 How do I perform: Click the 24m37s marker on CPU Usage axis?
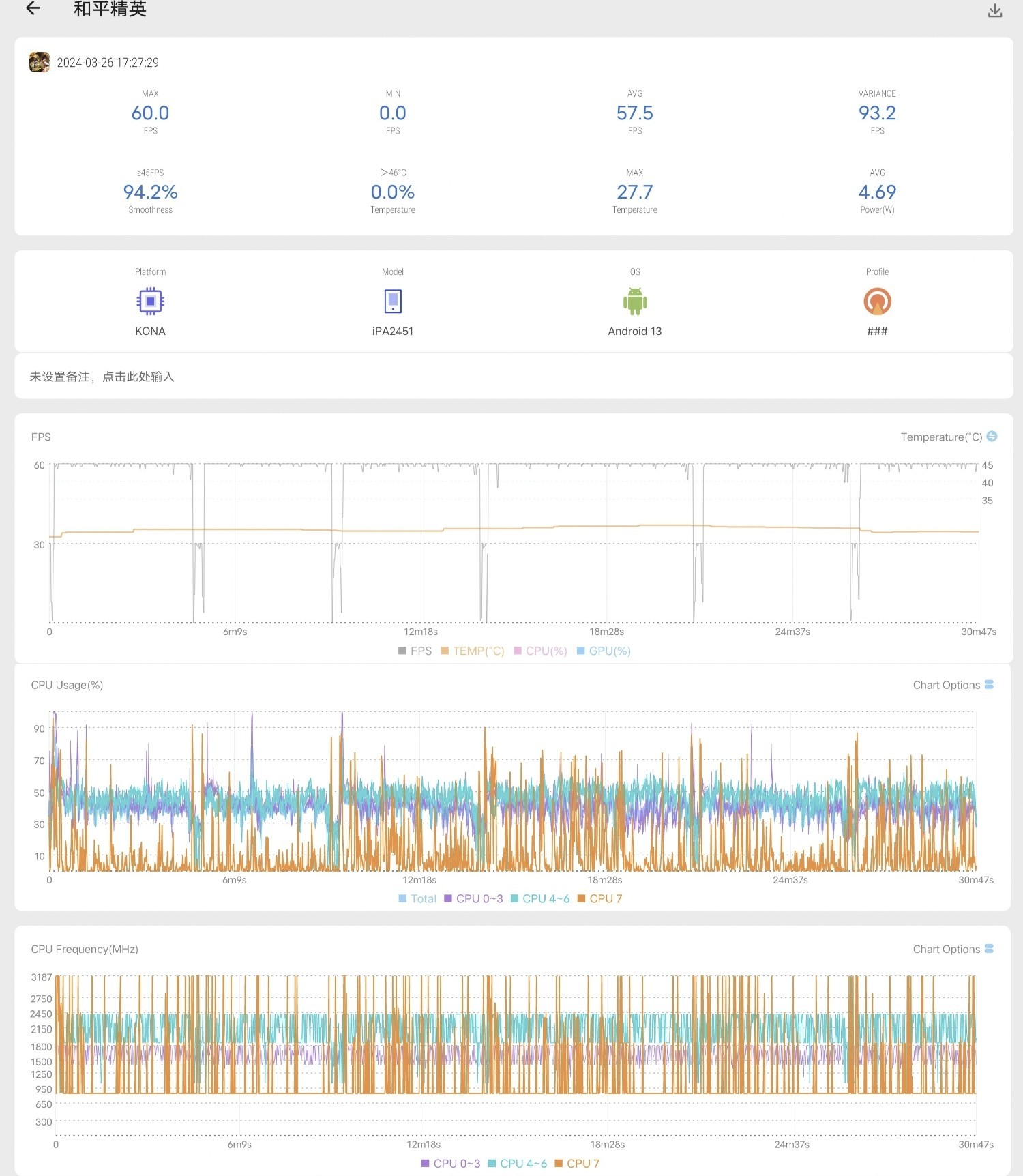pos(790,880)
